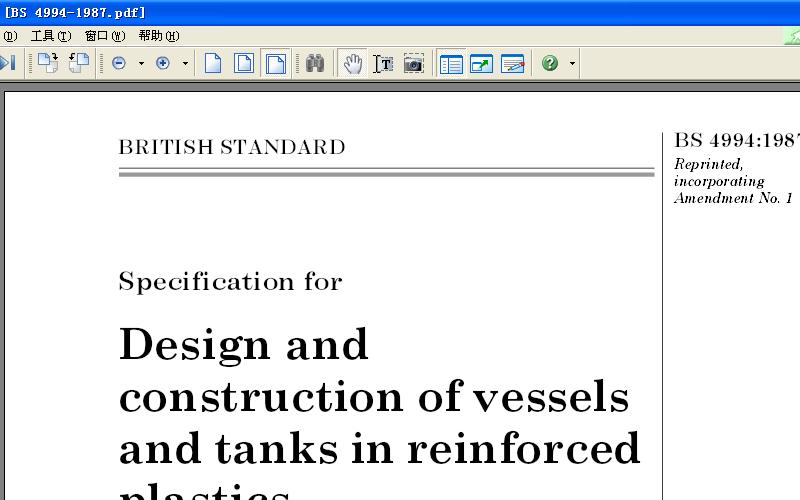Open search with the binoculars icon
The image size is (800, 500).
click(315, 63)
